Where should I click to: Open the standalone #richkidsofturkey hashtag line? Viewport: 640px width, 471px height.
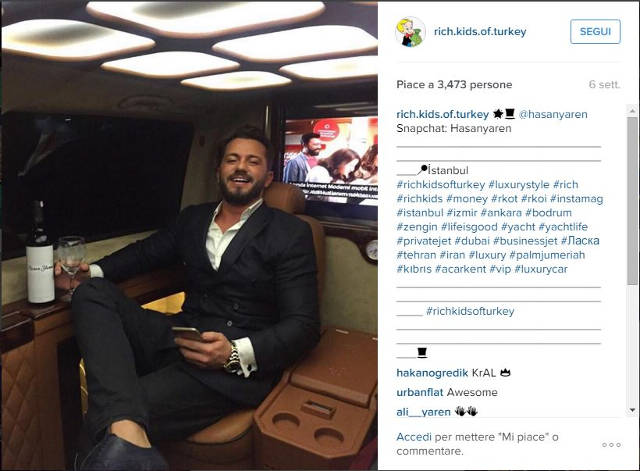point(470,311)
